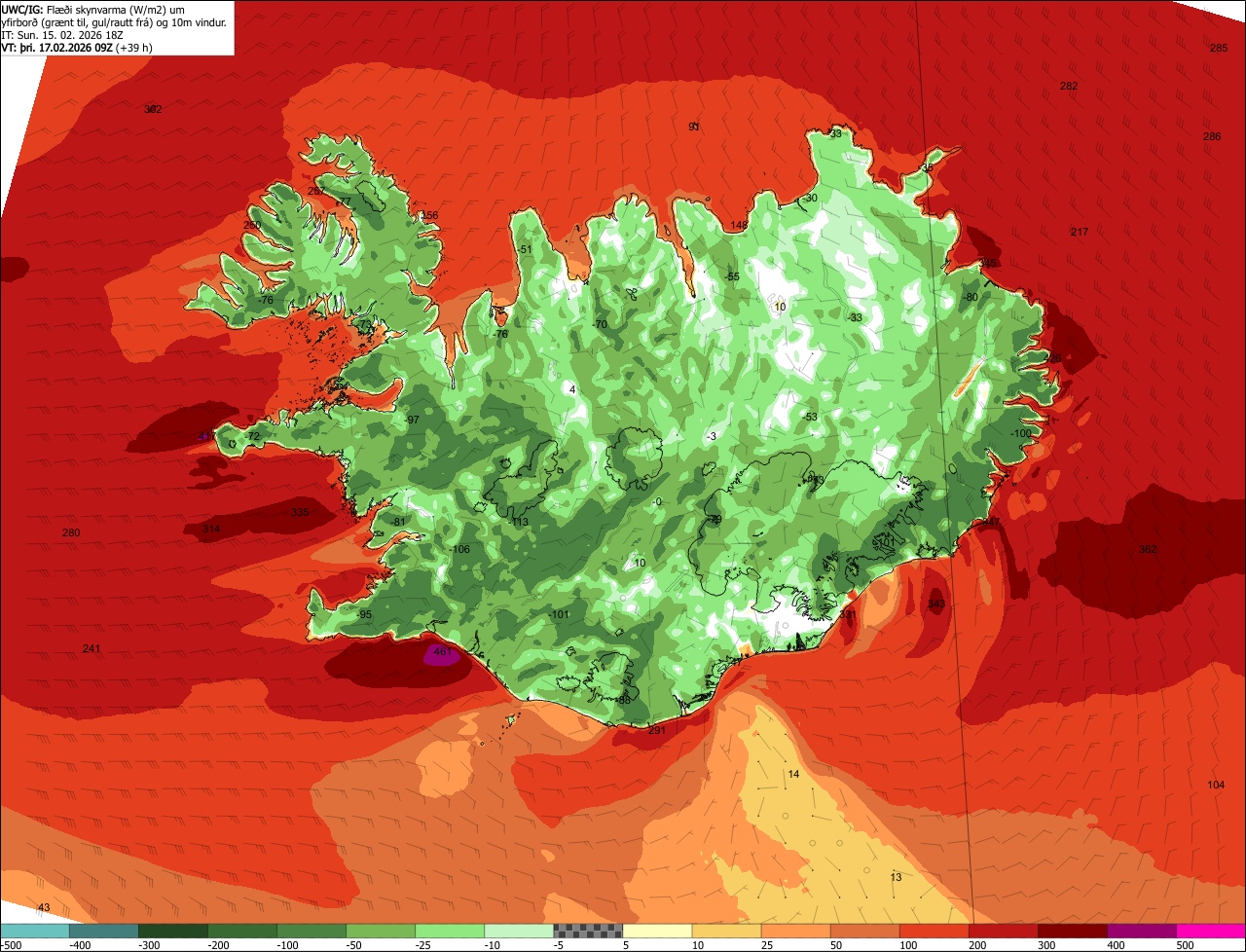Click the map value -51
The image size is (1246, 952).
coord(525,249)
